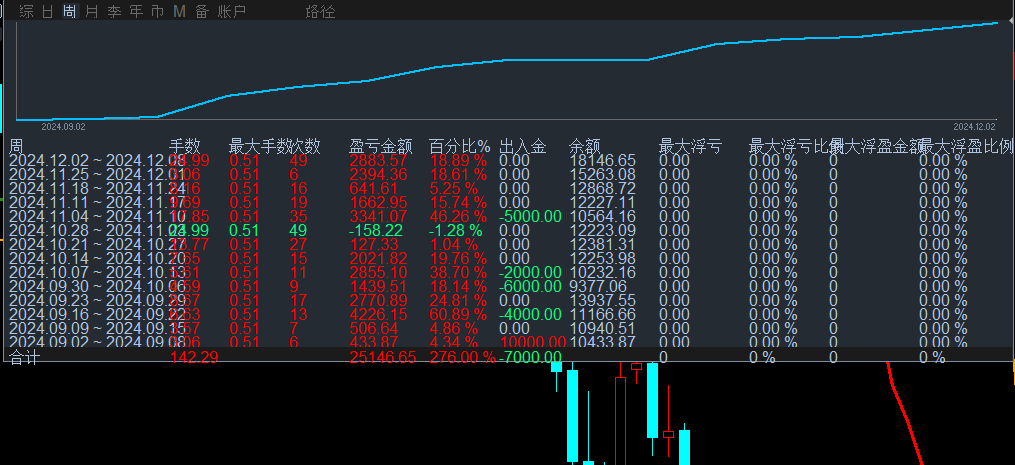Click the 2024.12.02 chart end date

(975, 127)
